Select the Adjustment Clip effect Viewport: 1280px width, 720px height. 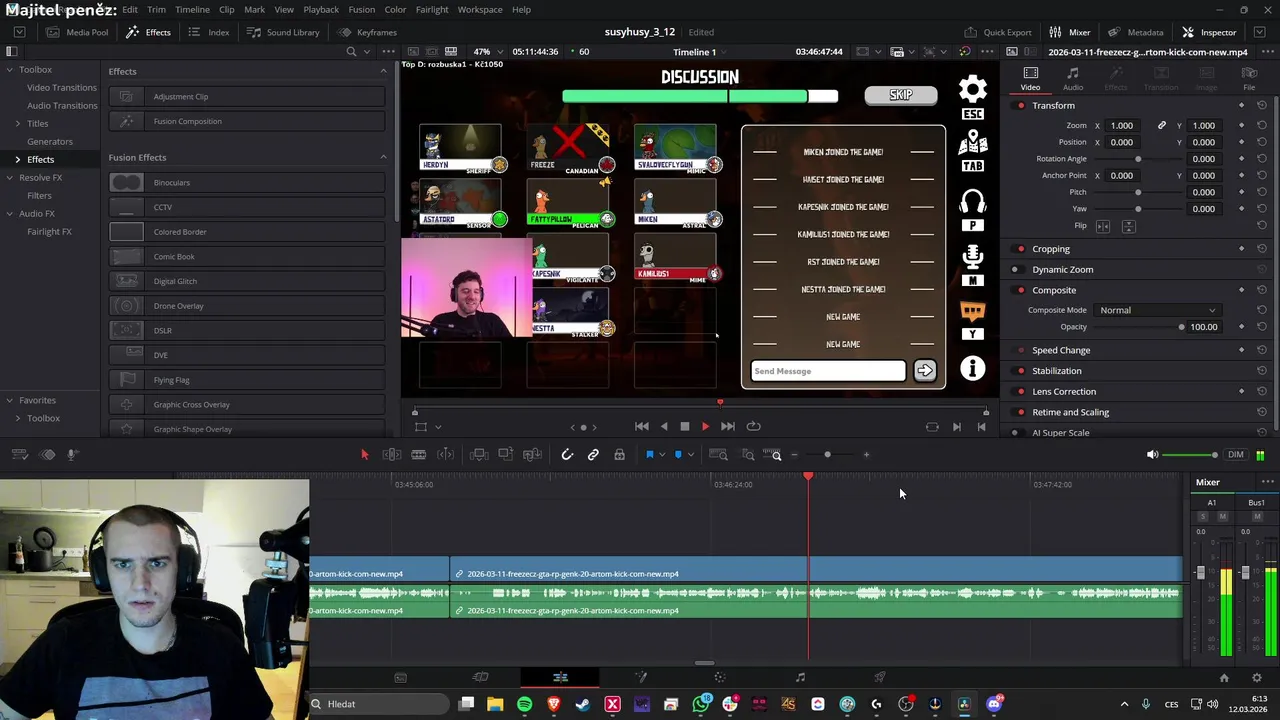(x=246, y=96)
